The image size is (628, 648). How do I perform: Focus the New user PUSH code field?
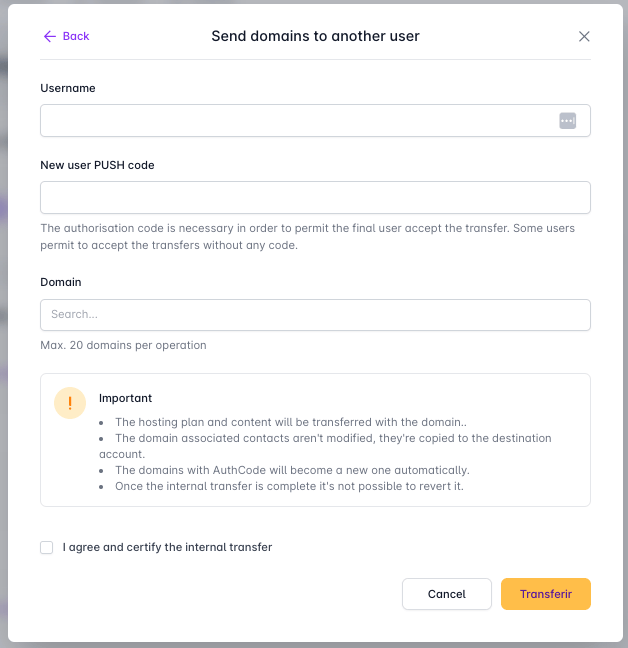tap(315, 198)
